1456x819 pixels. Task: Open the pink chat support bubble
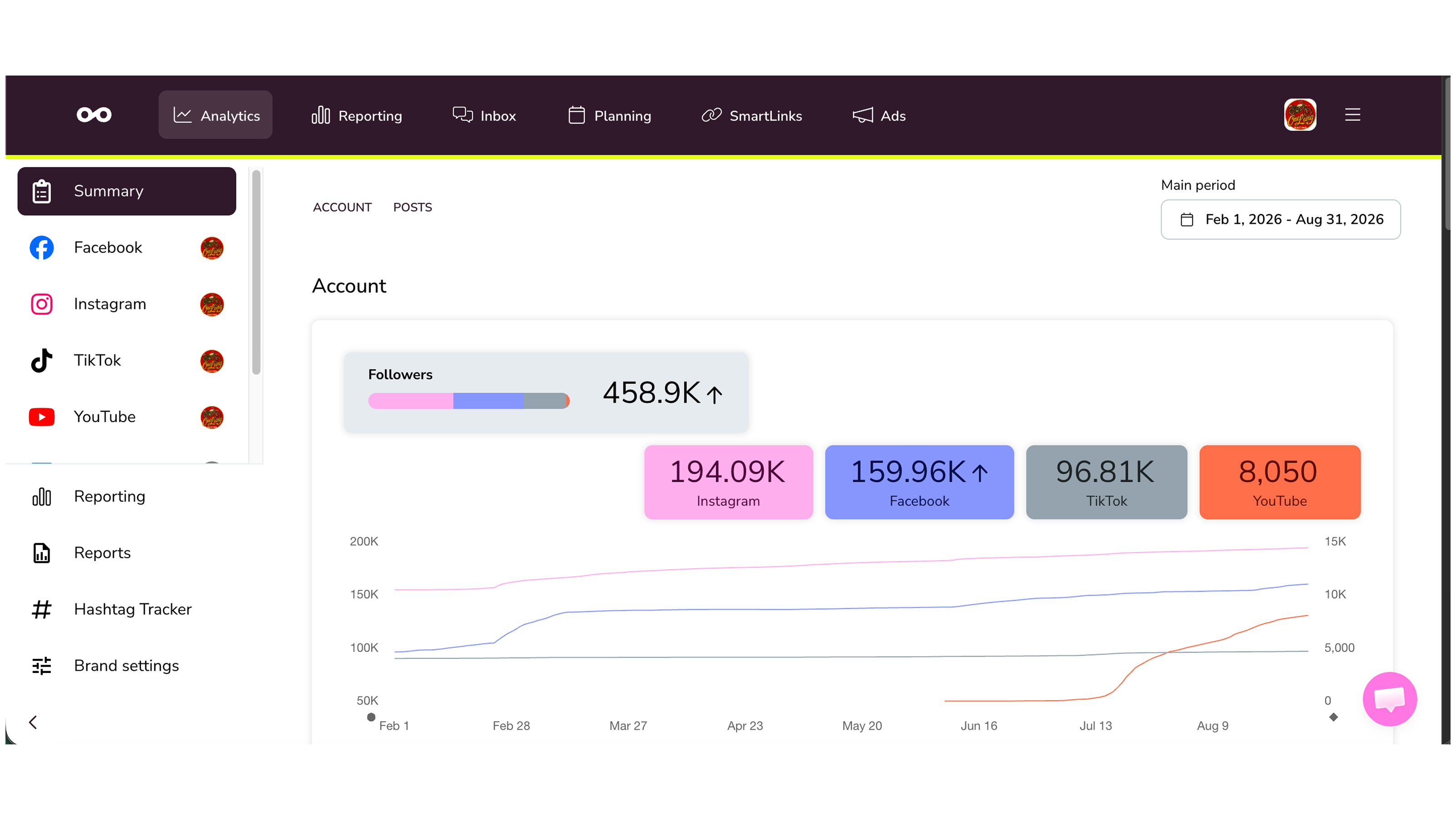click(x=1390, y=699)
